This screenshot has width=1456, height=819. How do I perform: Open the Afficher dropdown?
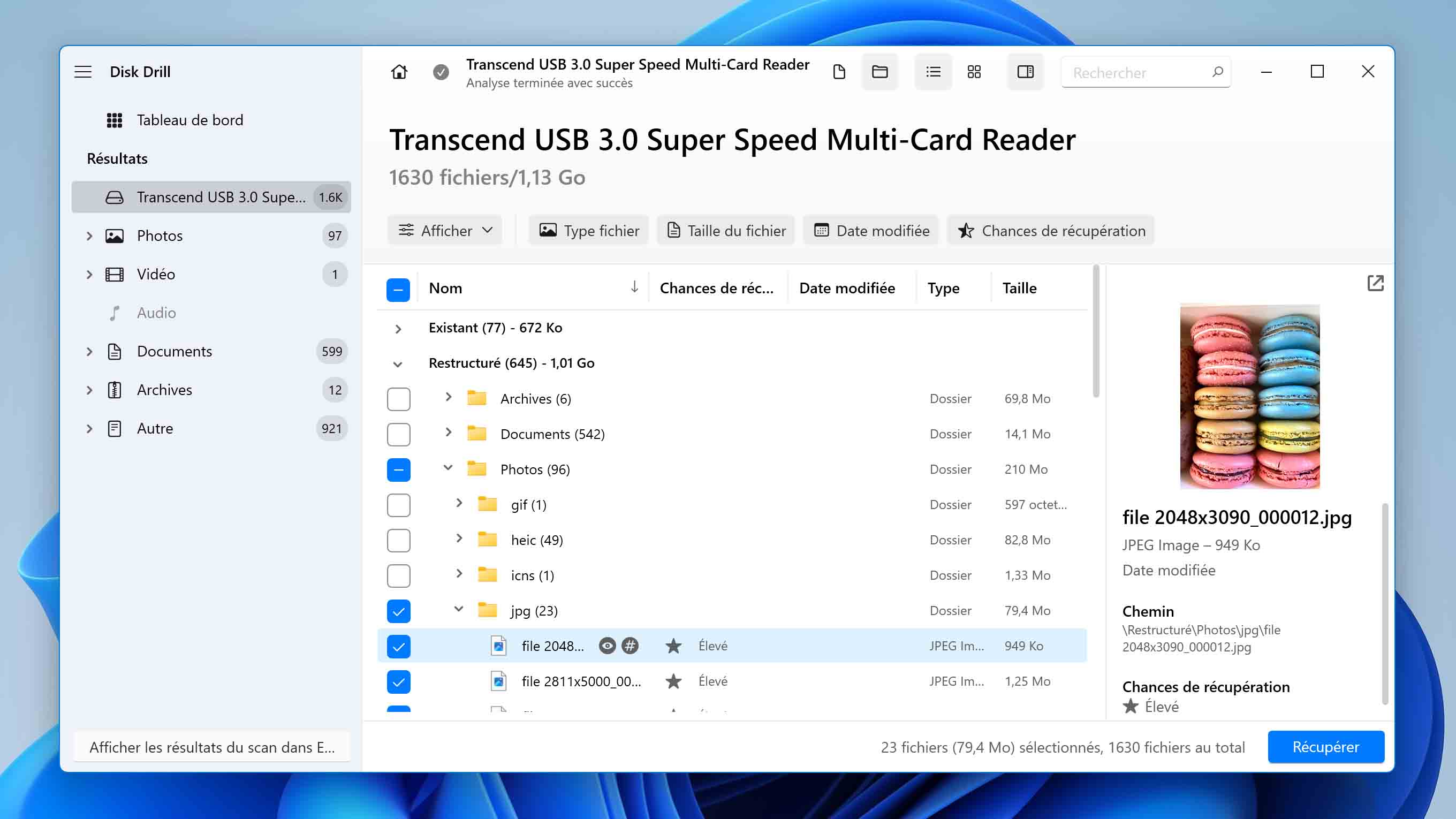(x=445, y=231)
